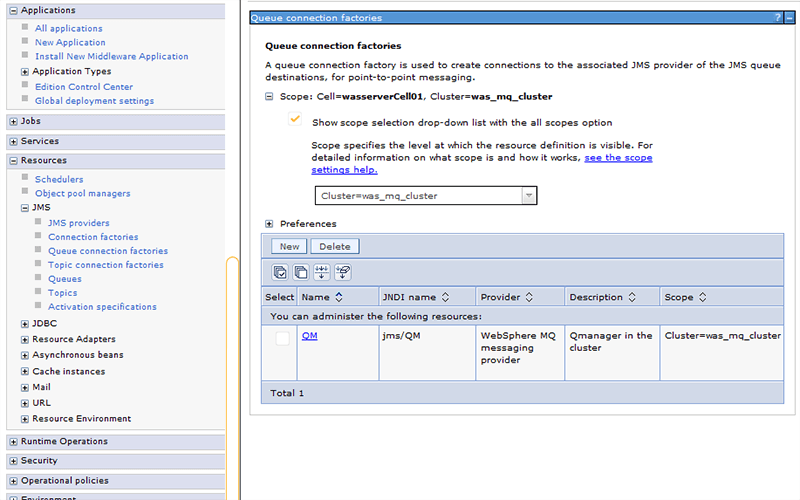The image size is (800, 500).
Task: Expand the Jobs navigation section
Action: click(x=13, y=121)
